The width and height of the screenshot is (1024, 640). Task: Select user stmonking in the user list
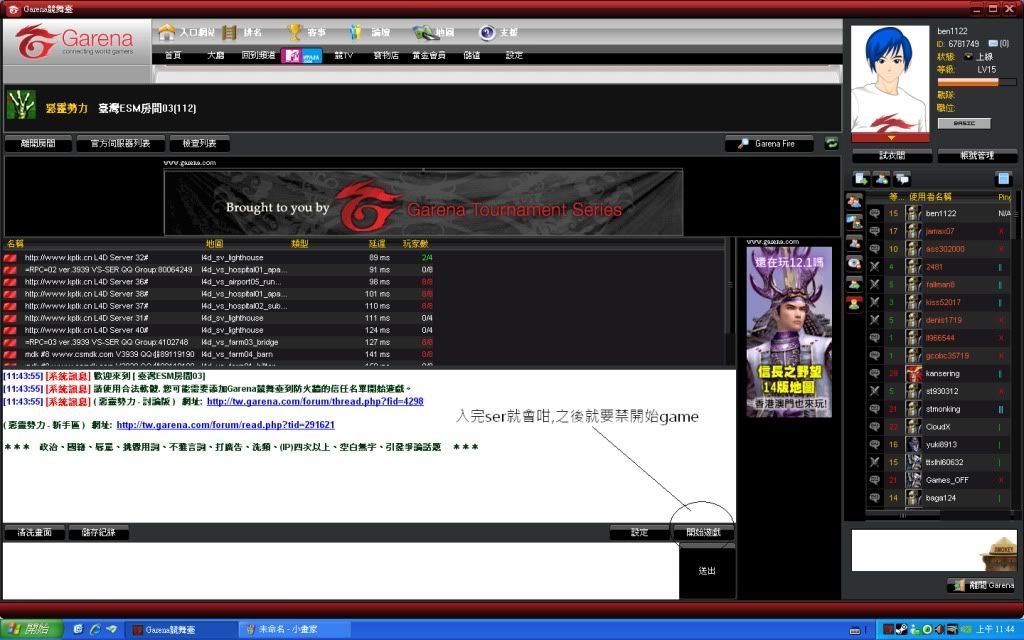tap(939, 409)
